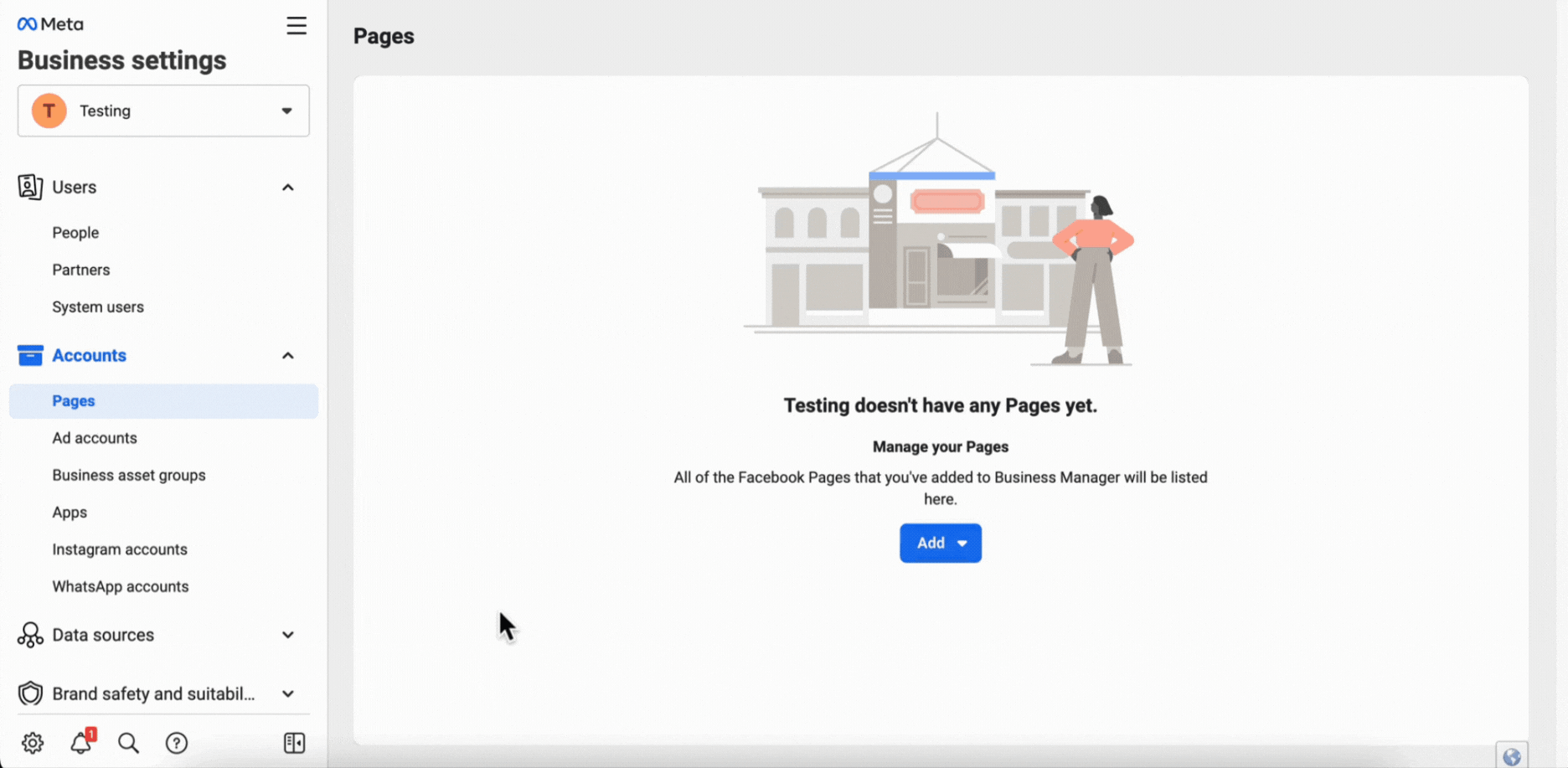The image size is (1568, 768).
Task: Click the blue Add button
Action: (941, 543)
